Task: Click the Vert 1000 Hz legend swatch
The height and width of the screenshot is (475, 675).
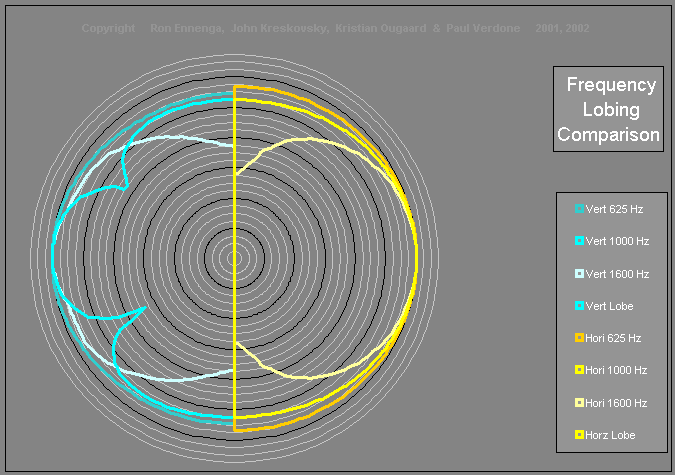Action: coord(579,241)
